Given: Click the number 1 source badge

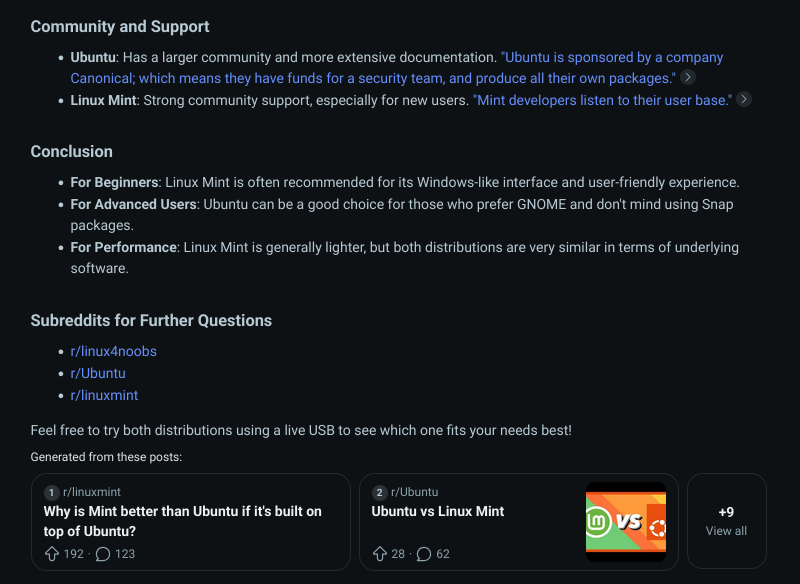Looking at the screenshot, I should pos(52,492).
